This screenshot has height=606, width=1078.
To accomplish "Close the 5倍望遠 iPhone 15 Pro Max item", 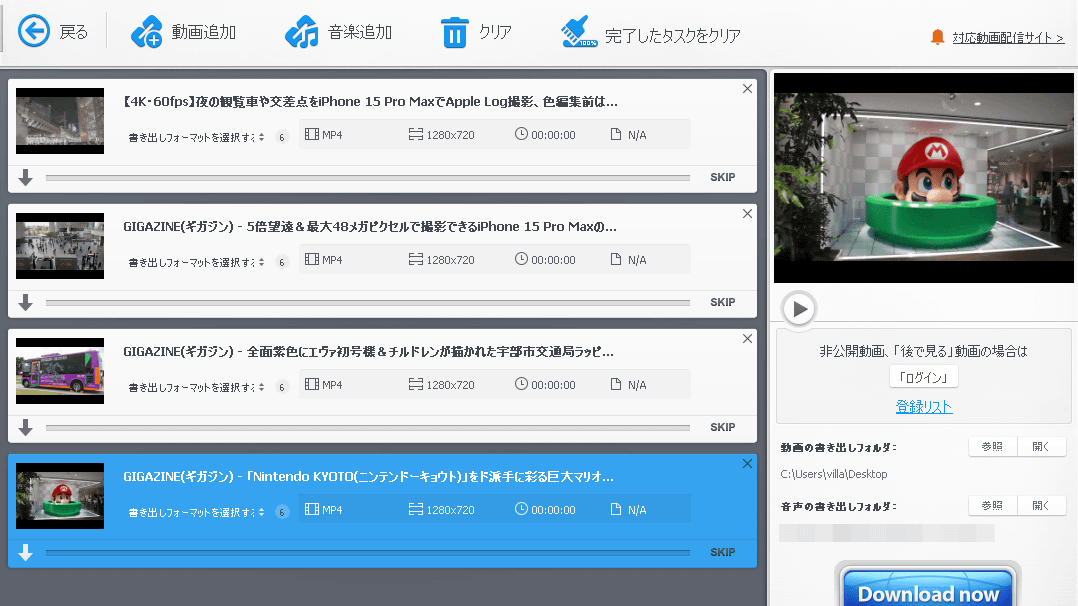I will [747, 214].
